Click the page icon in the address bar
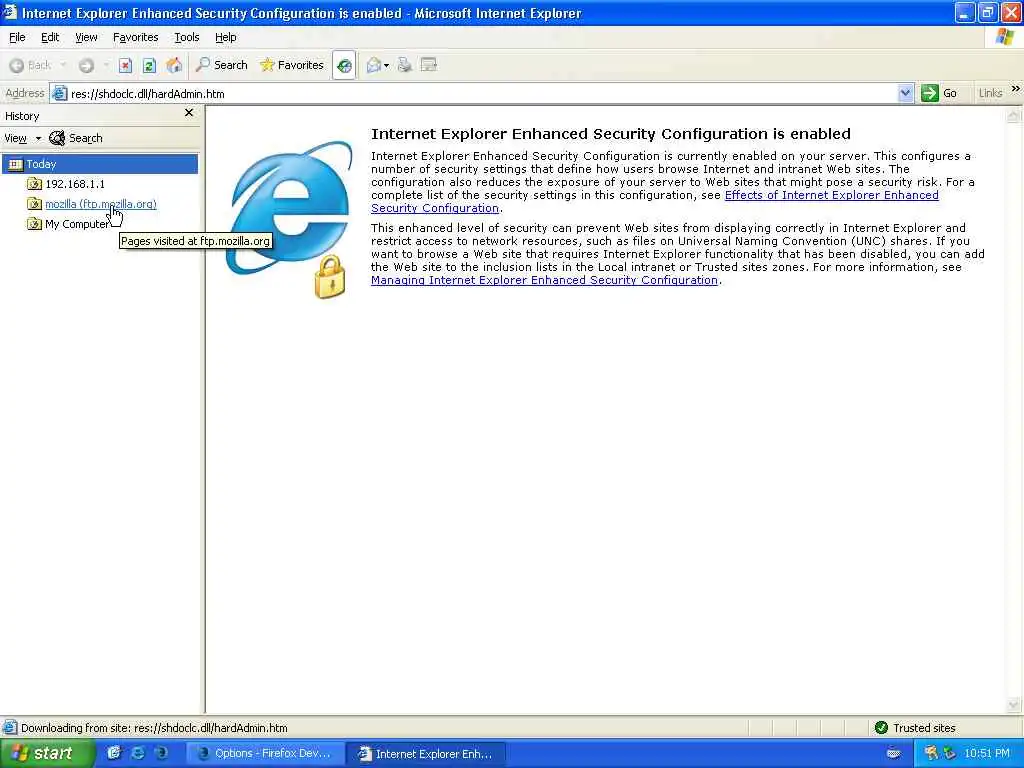 [x=59, y=93]
